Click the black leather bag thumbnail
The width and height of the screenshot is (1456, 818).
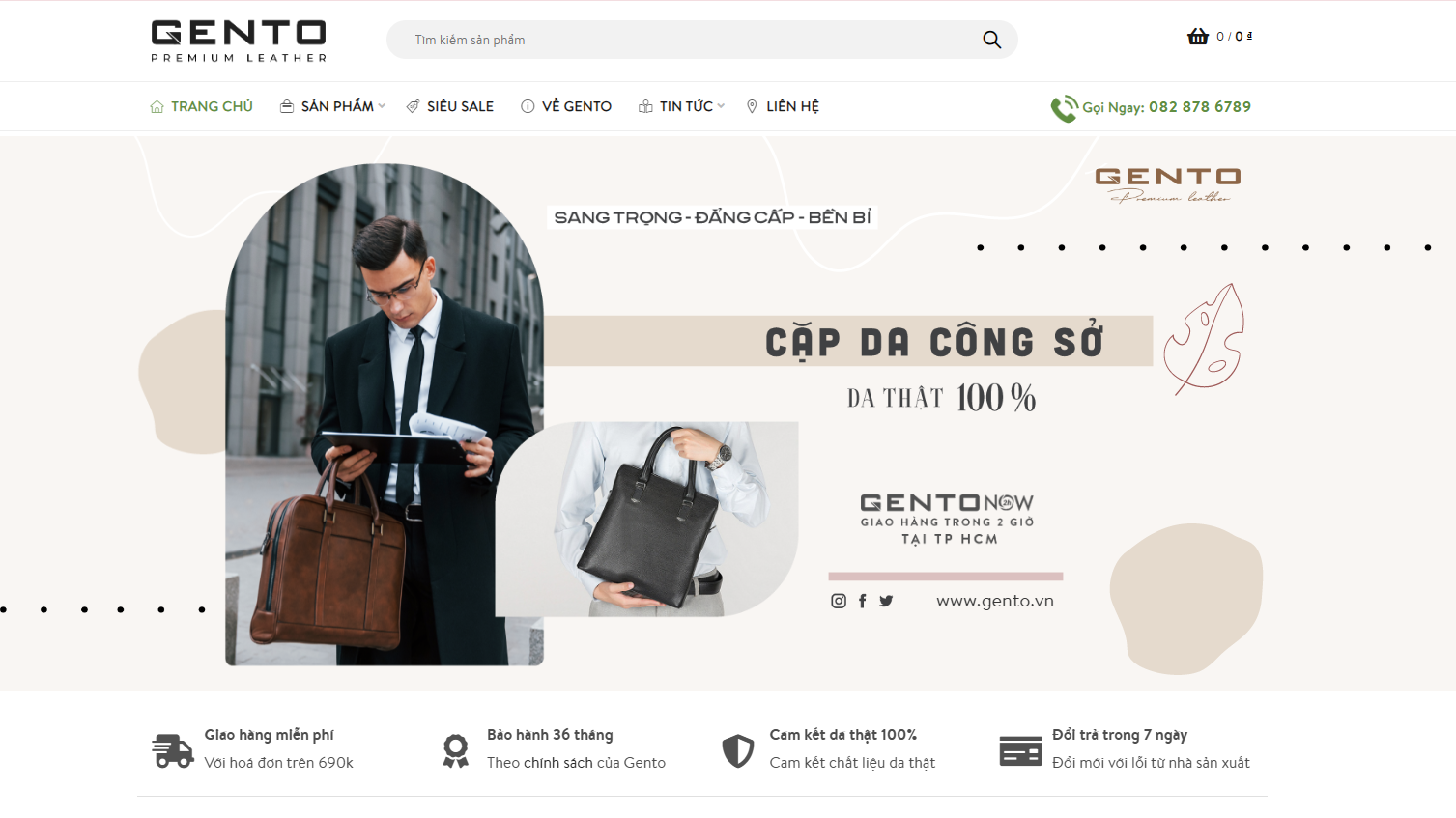[646, 519]
